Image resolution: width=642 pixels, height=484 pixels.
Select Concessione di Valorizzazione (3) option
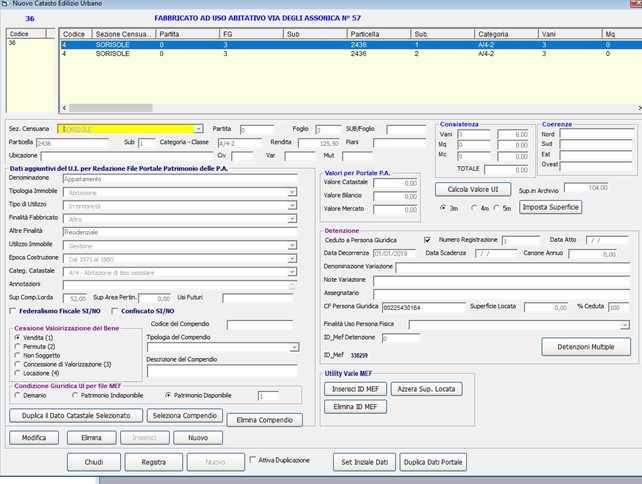[x=17, y=364]
